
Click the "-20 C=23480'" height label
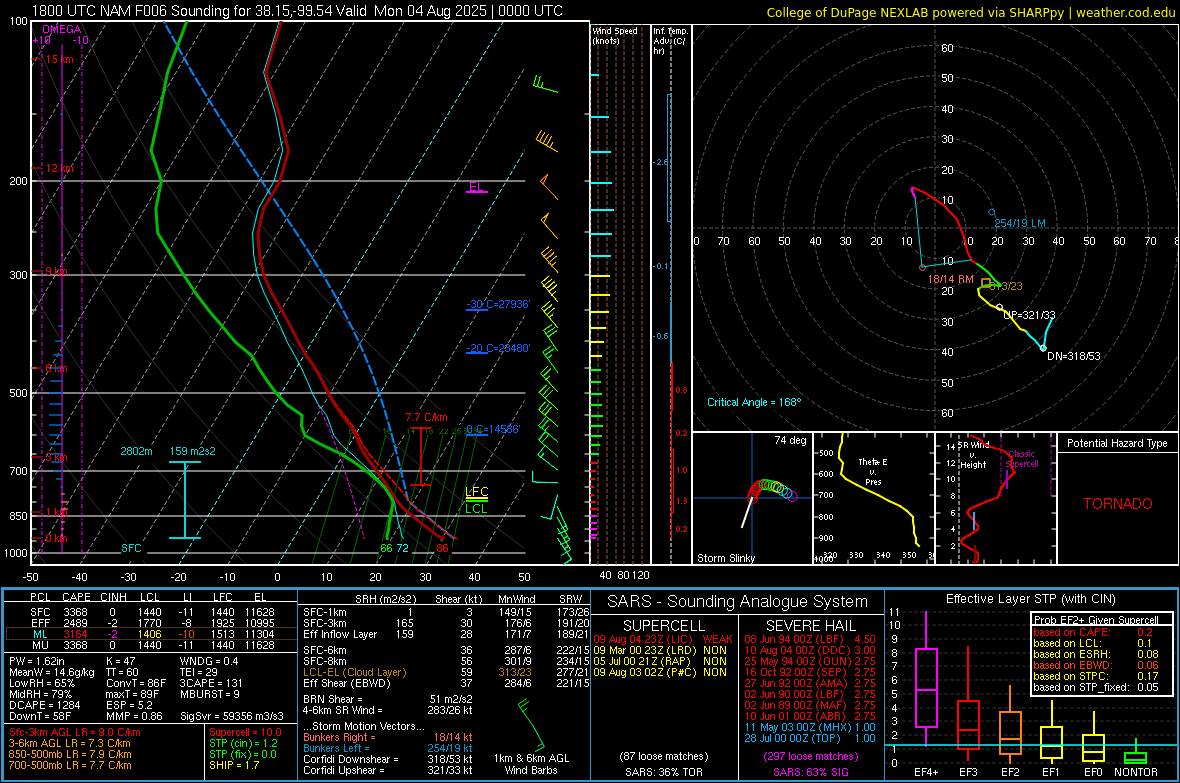[498, 349]
